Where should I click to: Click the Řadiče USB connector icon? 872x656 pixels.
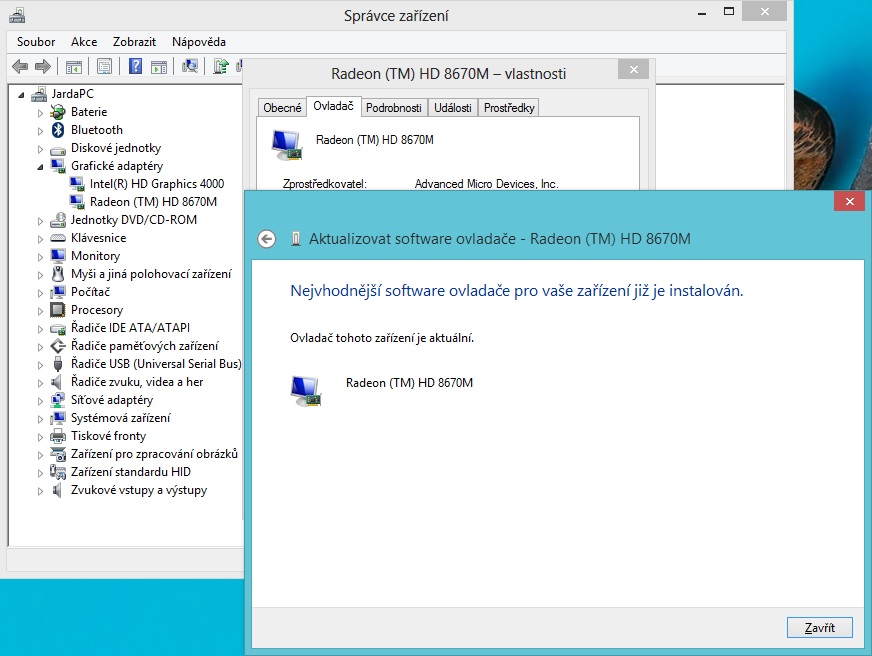pos(57,364)
